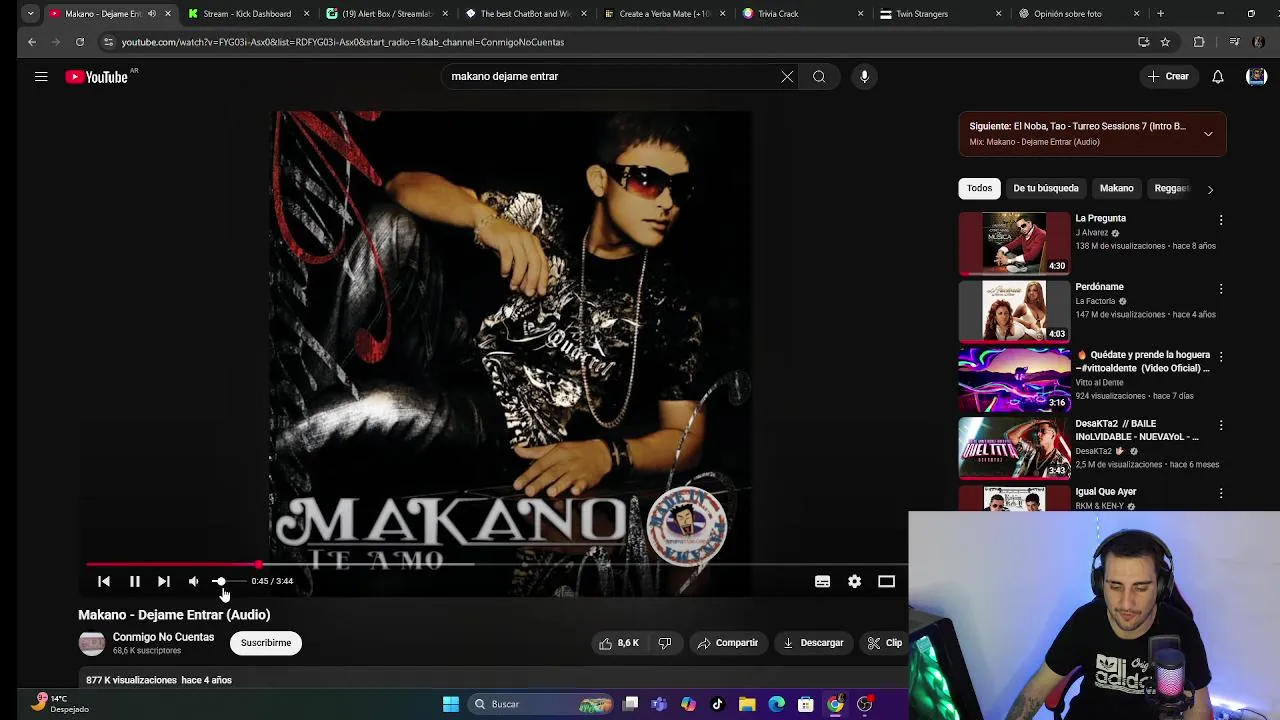Switch to the Alert Box Streamlabs tab
This screenshot has height=720, width=1280.
(x=388, y=14)
